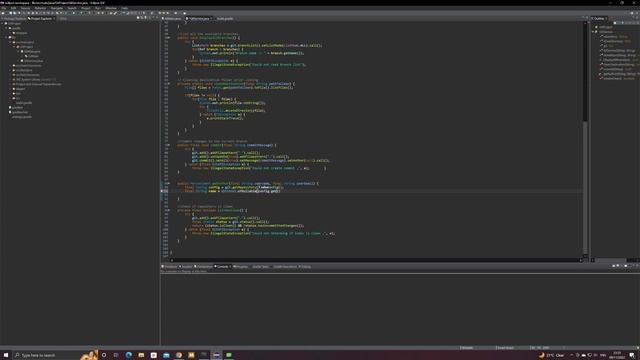Open the Project menu
Viewport: 640px width, 360px height.
point(86,8)
